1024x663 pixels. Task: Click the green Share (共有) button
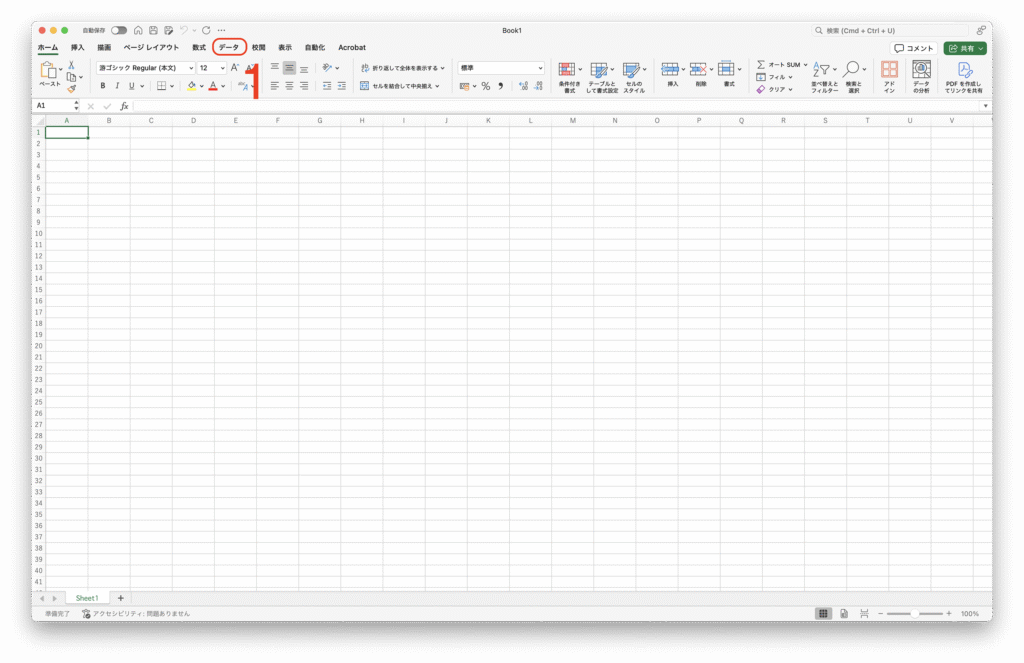pyautogui.click(x=965, y=48)
